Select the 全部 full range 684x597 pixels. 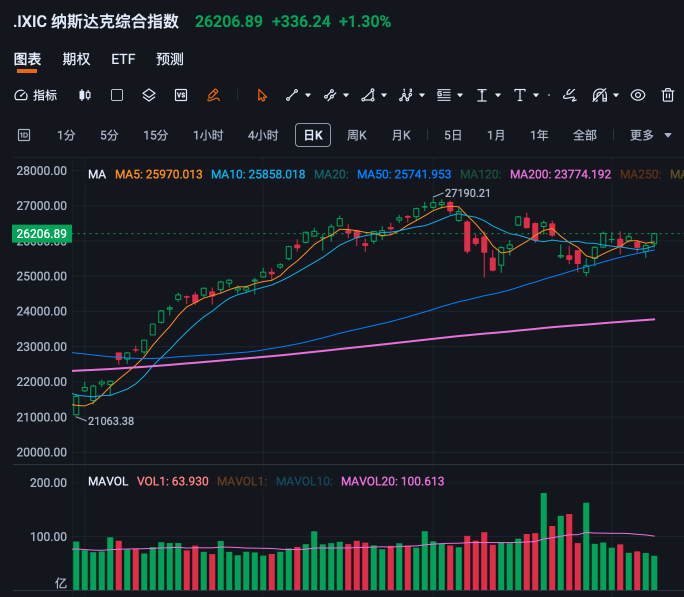tap(585, 135)
